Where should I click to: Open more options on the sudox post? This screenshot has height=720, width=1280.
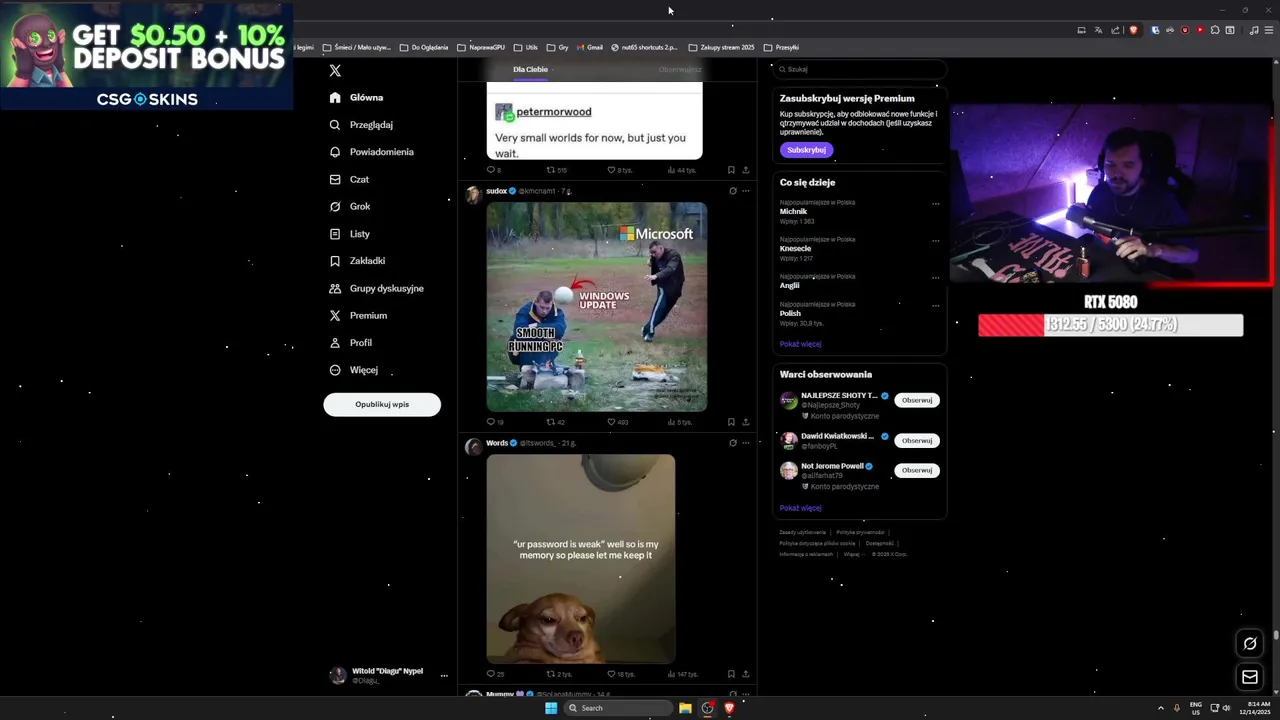pyautogui.click(x=745, y=191)
